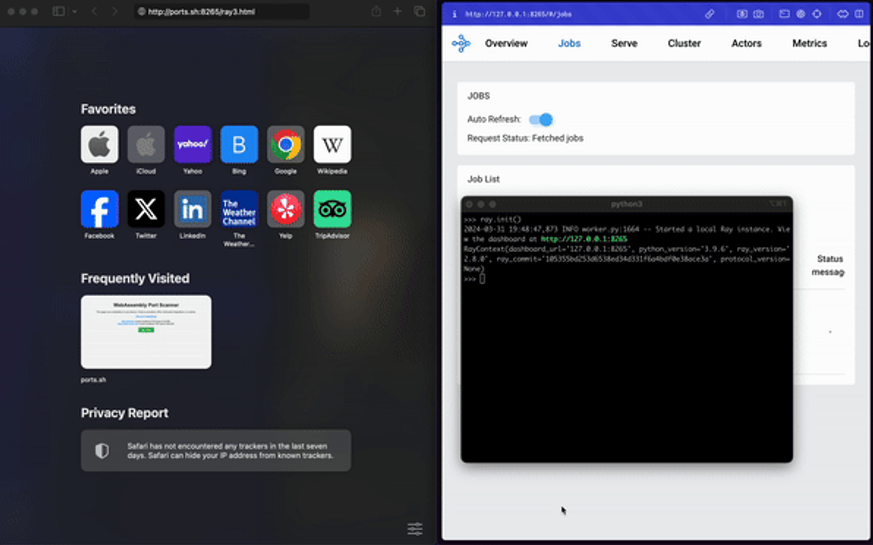Open the TripAdvisor favorite
Image resolution: width=873 pixels, height=545 pixels.
tap(332, 209)
